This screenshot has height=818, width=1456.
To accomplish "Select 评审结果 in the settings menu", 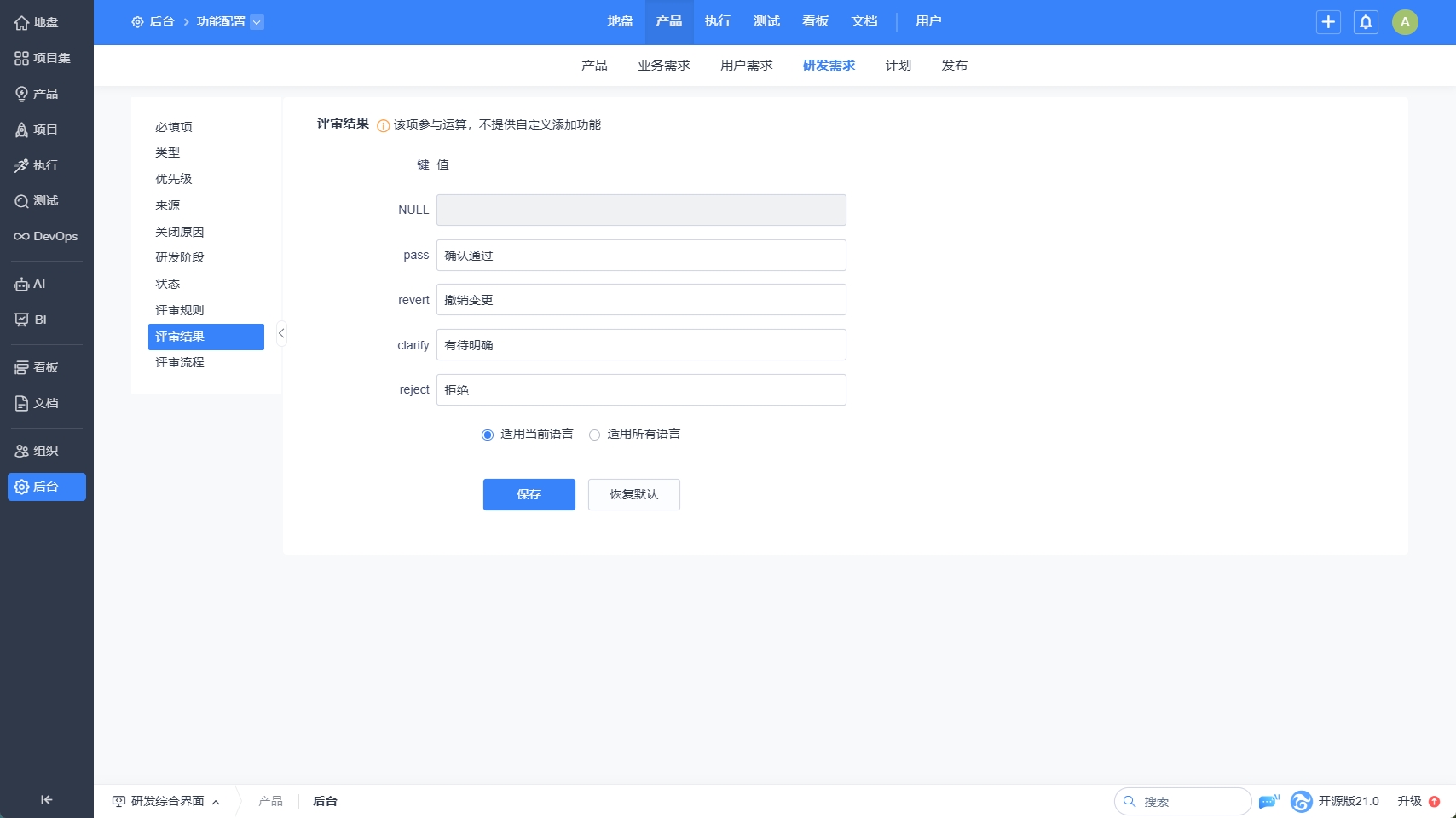I will 206,337.
